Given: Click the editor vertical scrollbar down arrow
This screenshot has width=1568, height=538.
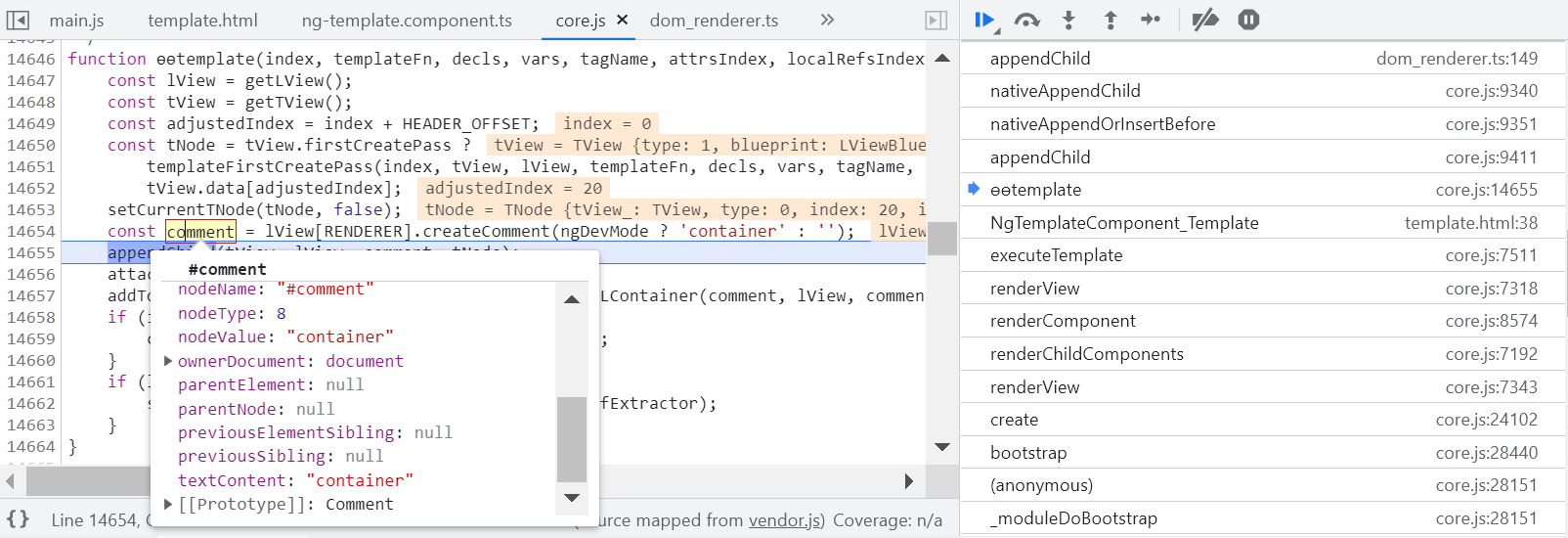Looking at the screenshot, I should [x=942, y=447].
